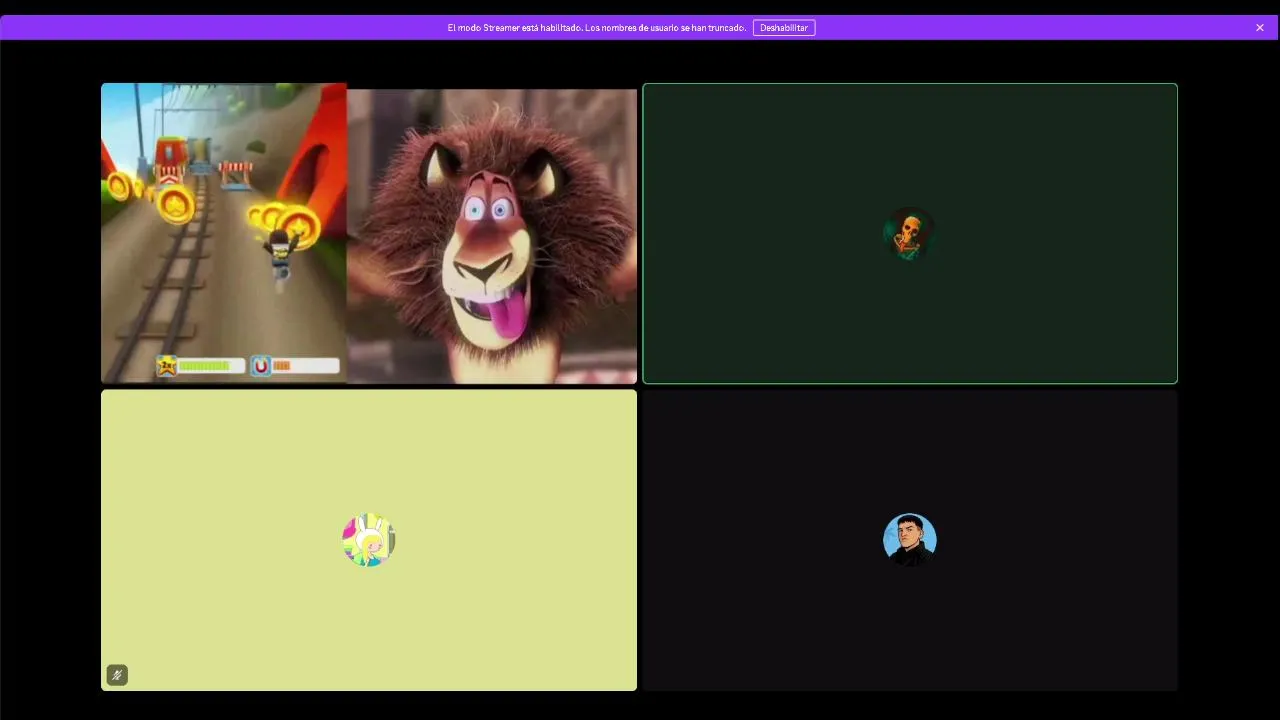Open the Subway Surfers and lion stream tile
Screen dimensions: 1280x720
click(369, 233)
